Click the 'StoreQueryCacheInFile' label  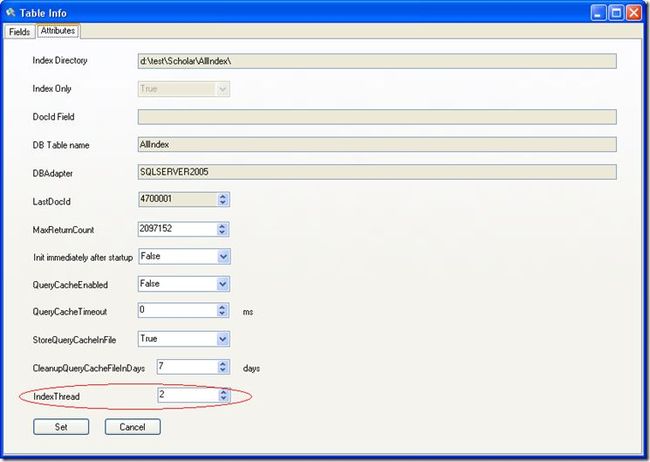click(x=74, y=340)
